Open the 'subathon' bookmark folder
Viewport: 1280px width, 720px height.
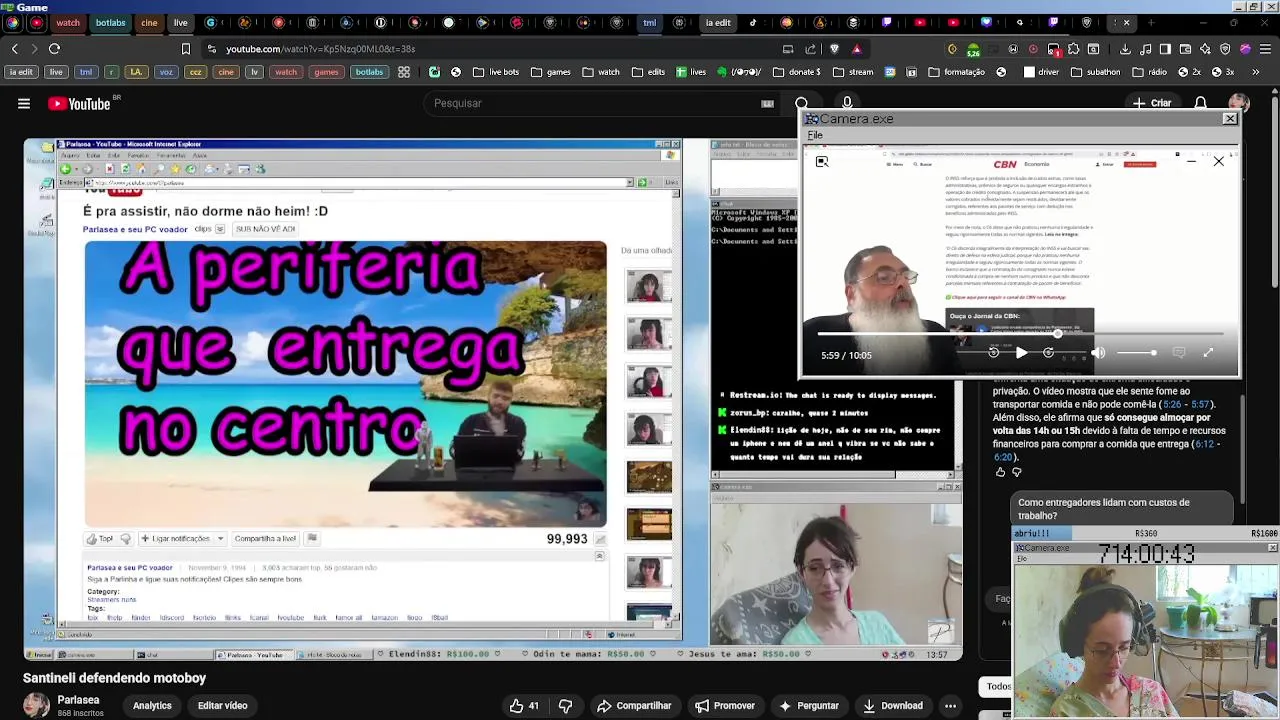point(1095,72)
